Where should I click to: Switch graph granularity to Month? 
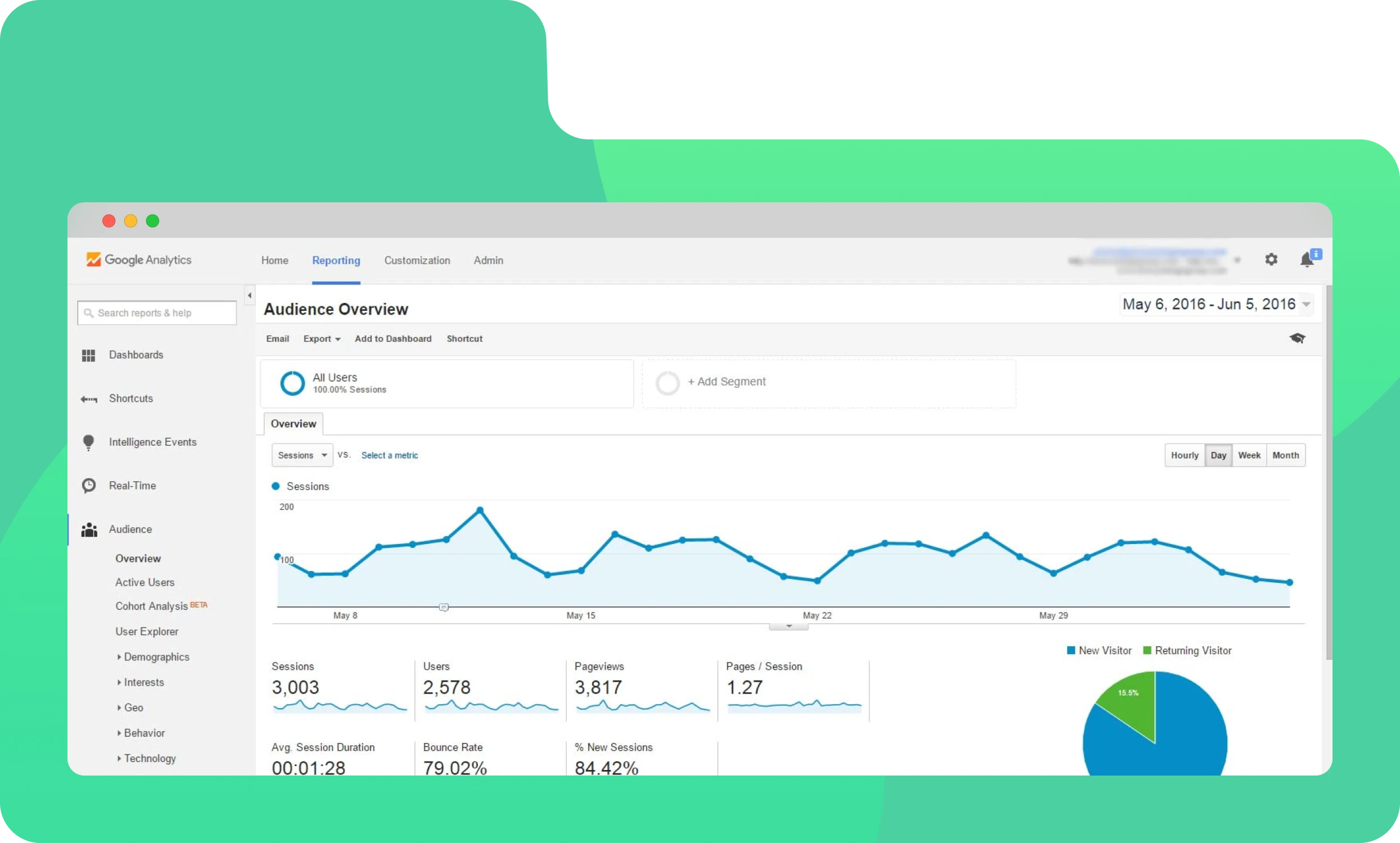pos(1285,456)
